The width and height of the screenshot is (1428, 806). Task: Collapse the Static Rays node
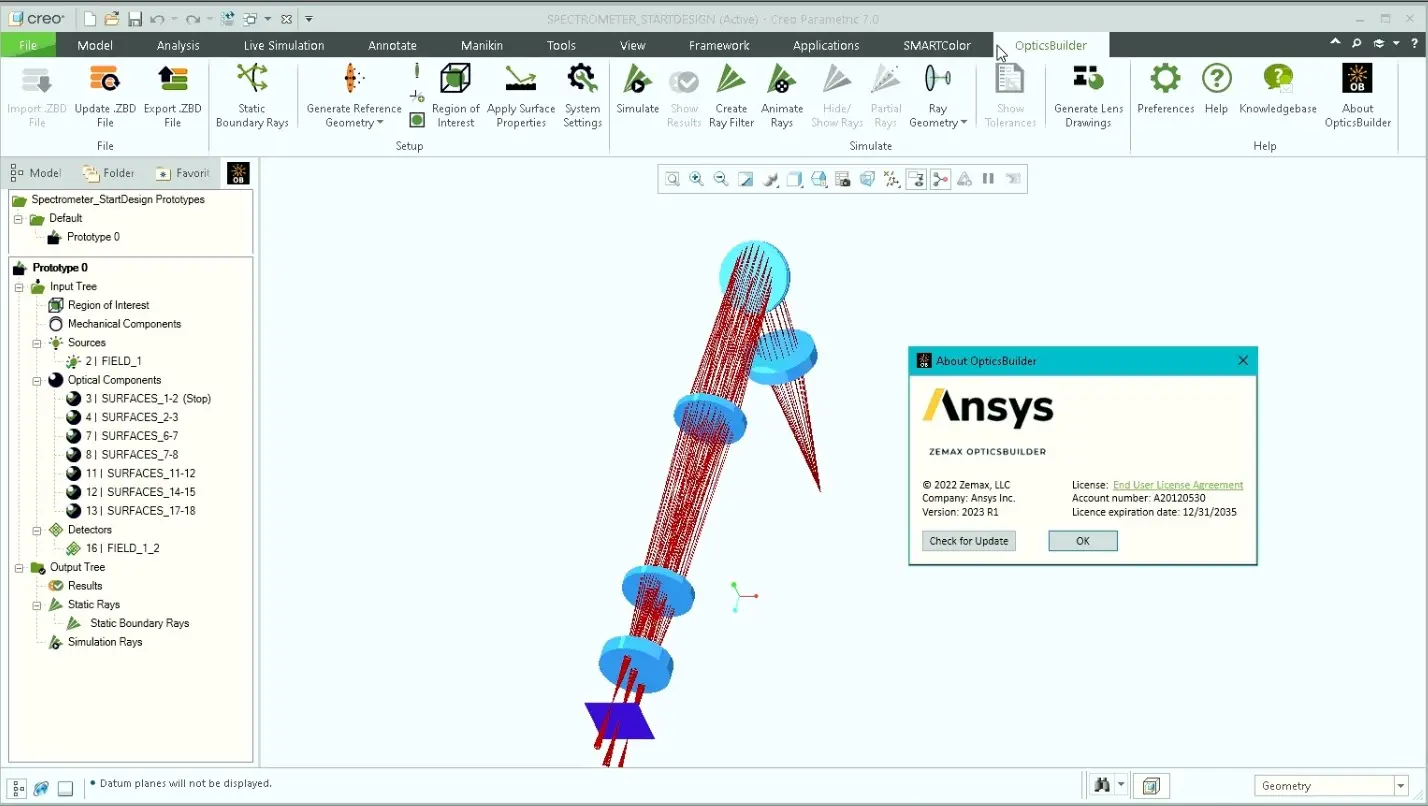[37, 605]
